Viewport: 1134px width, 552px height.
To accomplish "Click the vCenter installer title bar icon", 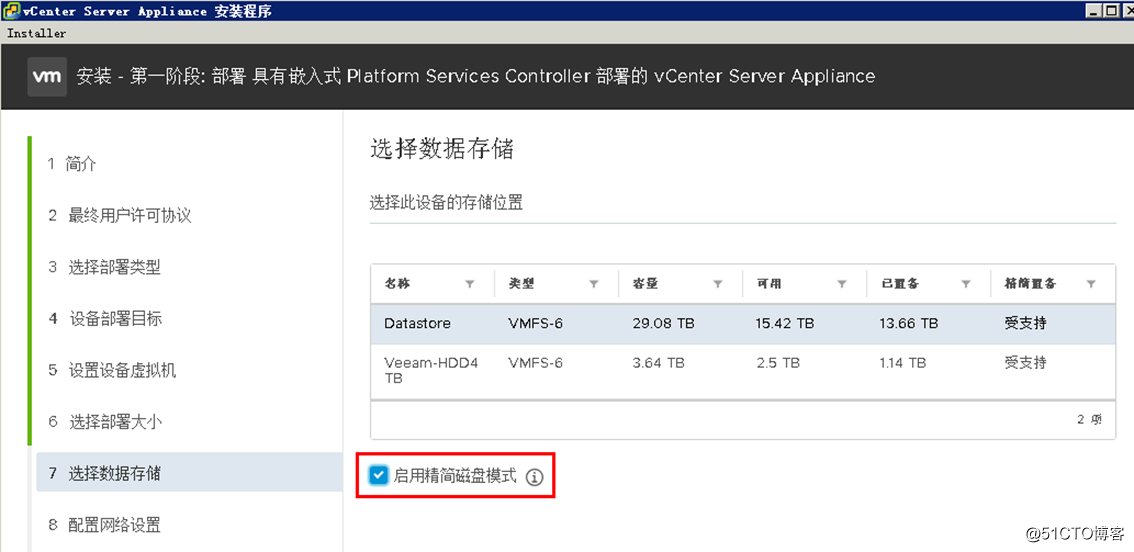I will pyautogui.click(x=10, y=11).
